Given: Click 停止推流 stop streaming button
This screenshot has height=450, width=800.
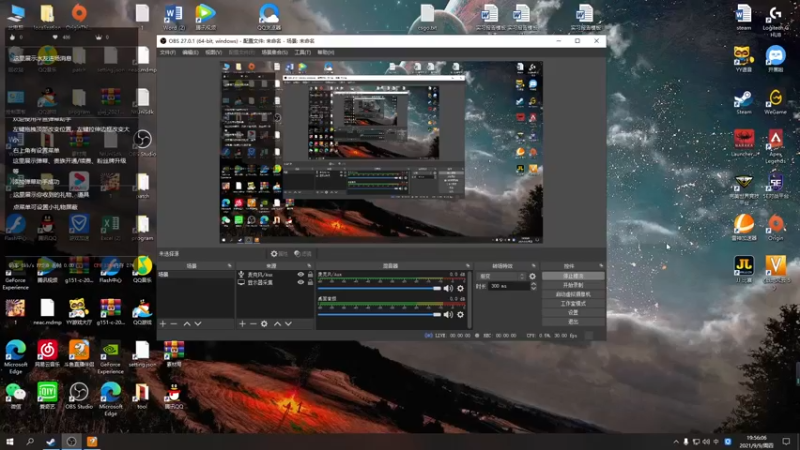Looking at the screenshot, I should [x=573, y=276].
